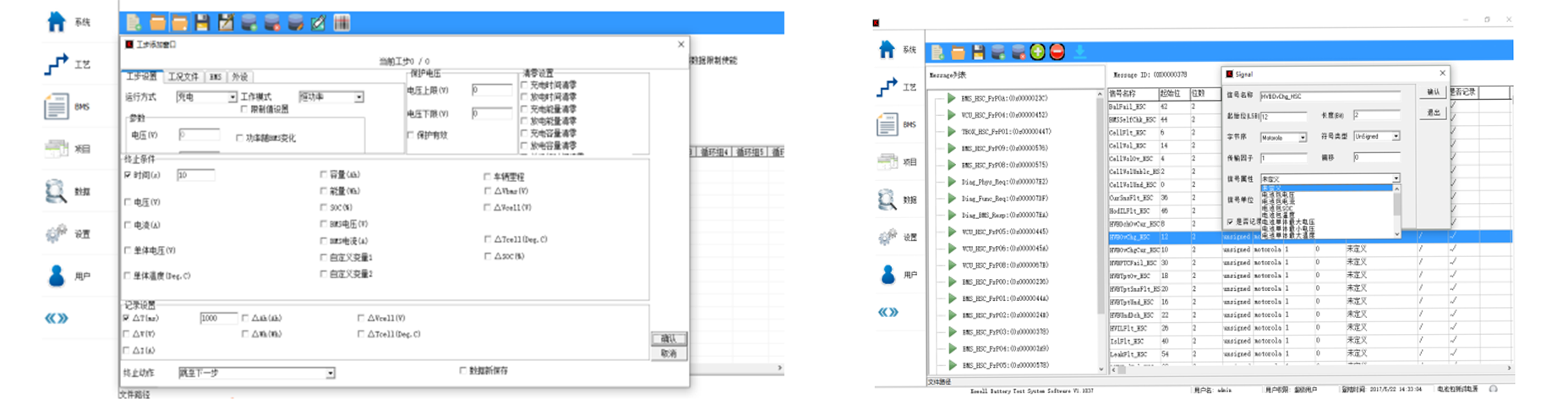
Task: Enable the 保护有效 checkbox
Action: point(411,135)
